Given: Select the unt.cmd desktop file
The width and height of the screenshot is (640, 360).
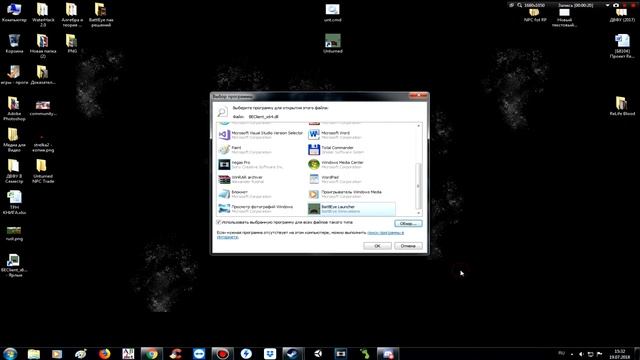Looking at the screenshot, I should (333, 13).
